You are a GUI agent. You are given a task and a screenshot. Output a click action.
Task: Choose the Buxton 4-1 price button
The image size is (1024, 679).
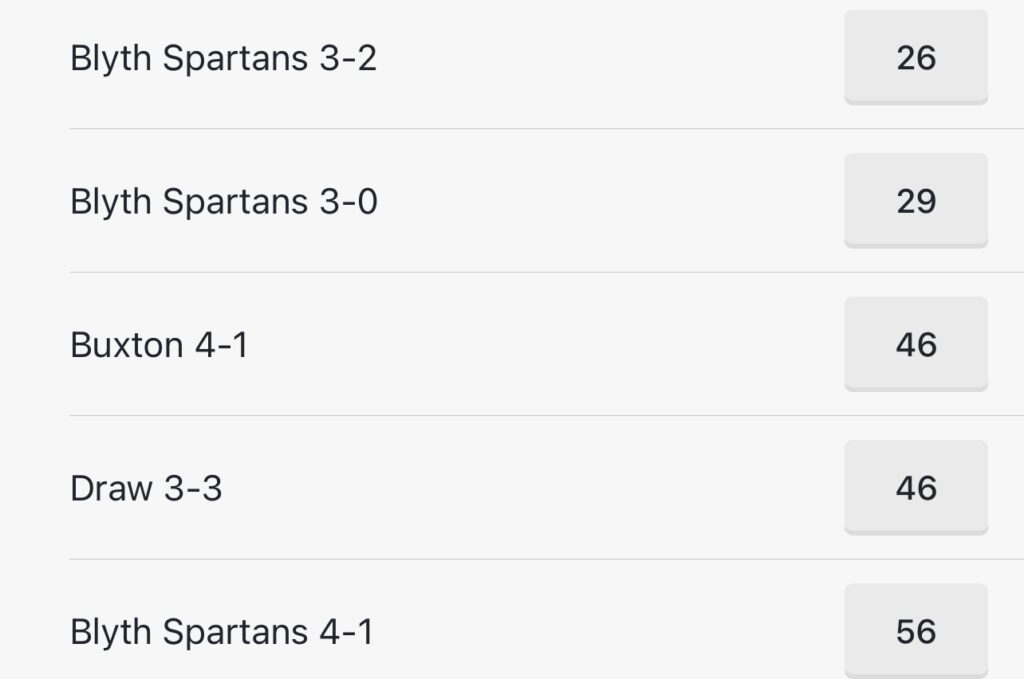coord(915,345)
